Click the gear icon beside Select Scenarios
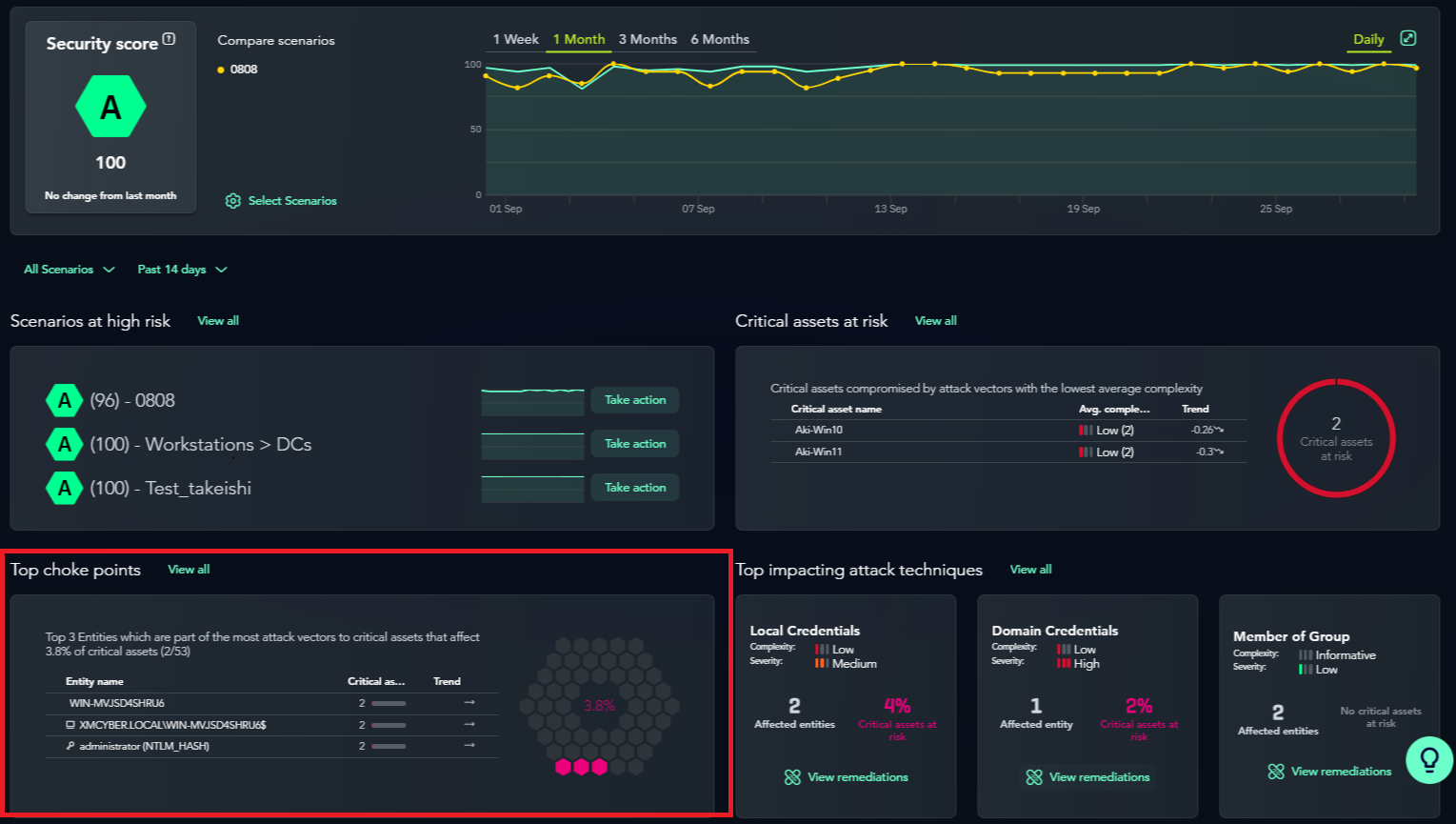1456x824 pixels. click(233, 201)
